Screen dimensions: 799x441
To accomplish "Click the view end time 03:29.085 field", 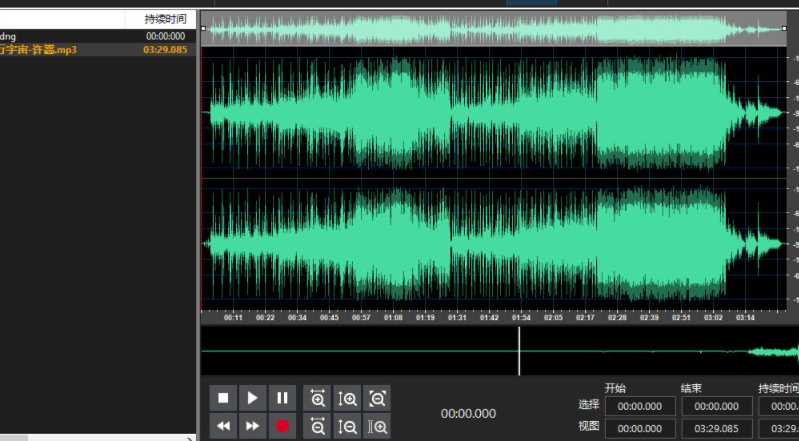I will coord(716,429).
